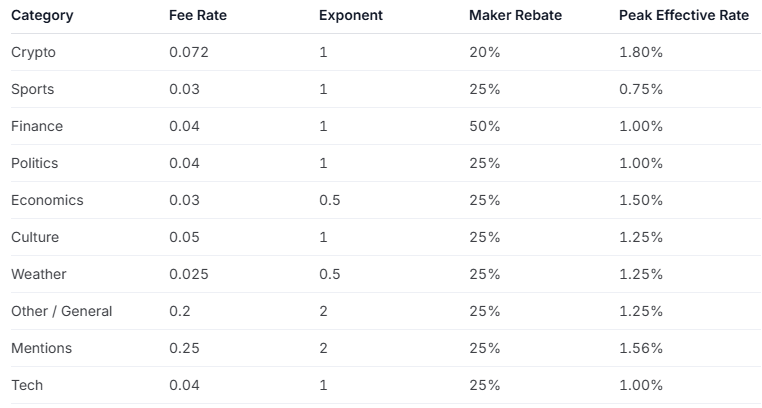762x408 pixels.
Task: Click the Sports row label
Action: [33, 89]
